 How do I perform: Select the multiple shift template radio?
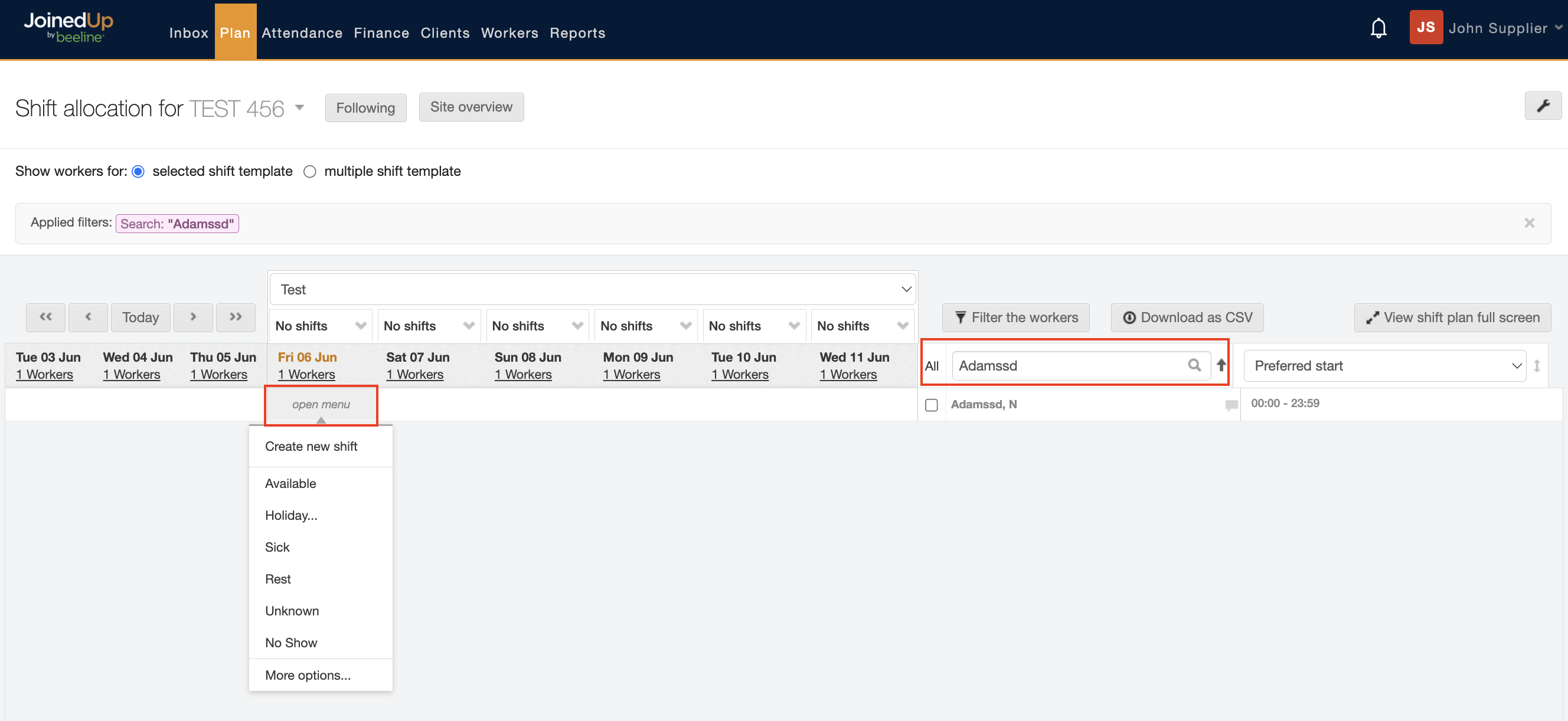point(310,172)
